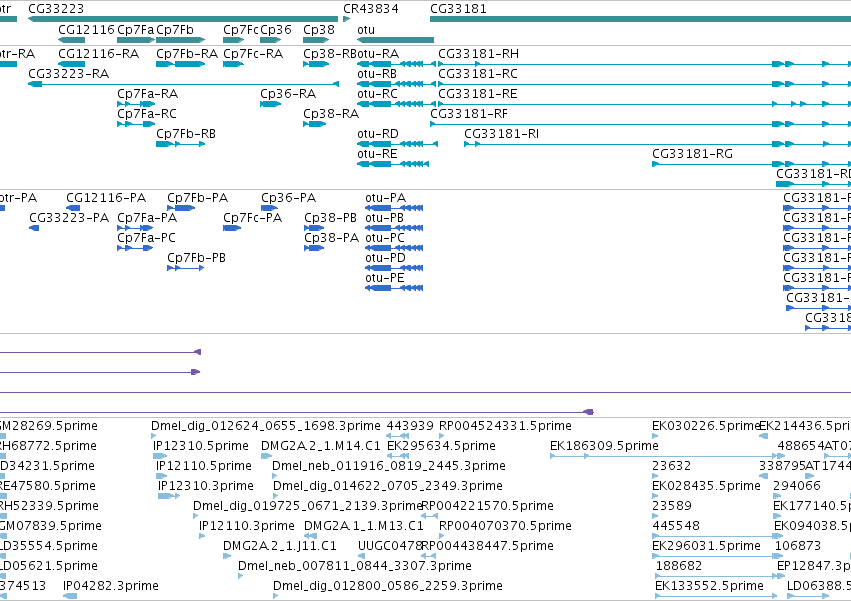This screenshot has height=601, width=851.
Task: Select the IP12310.5prime EST label
Action: [x=201, y=446]
